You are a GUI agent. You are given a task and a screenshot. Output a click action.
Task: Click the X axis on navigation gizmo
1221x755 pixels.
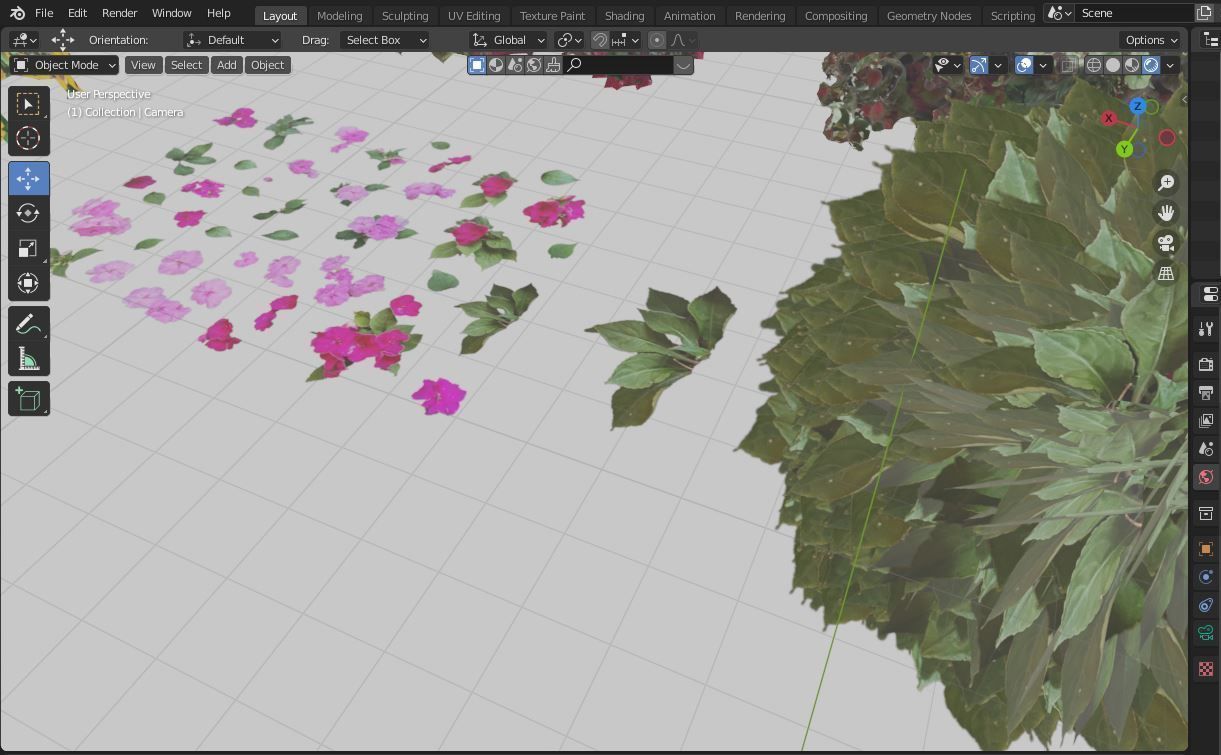pyautogui.click(x=1108, y=119)
